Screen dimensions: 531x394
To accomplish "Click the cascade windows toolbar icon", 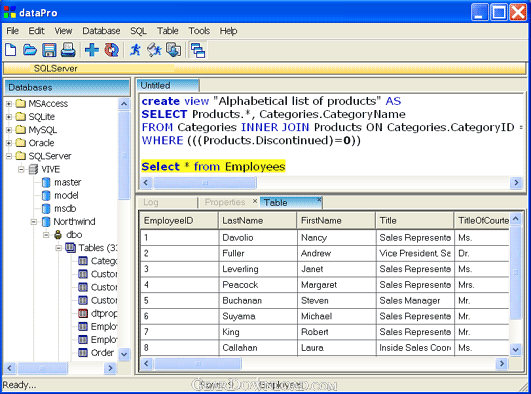I will click(x=198, y=50).
